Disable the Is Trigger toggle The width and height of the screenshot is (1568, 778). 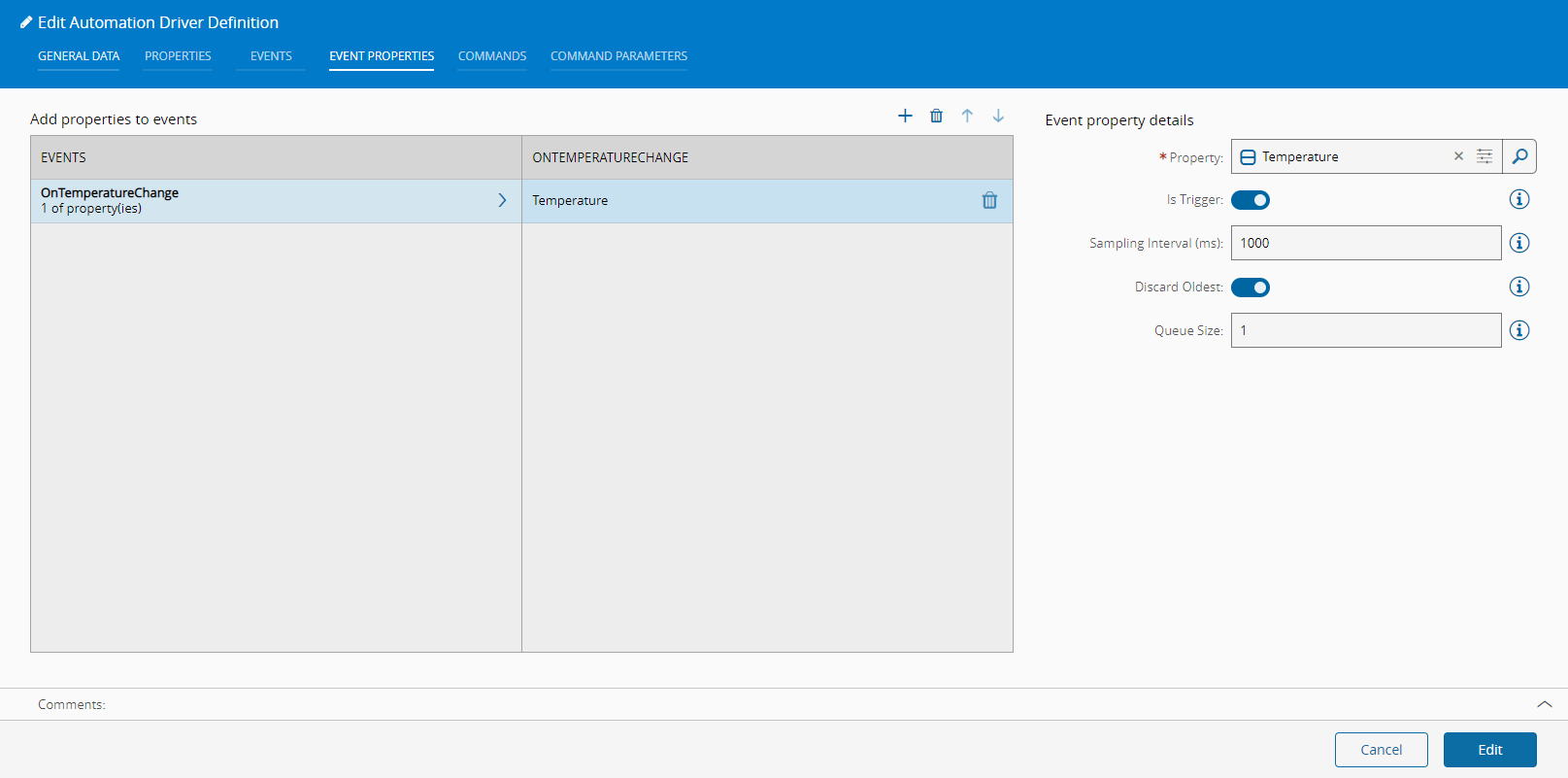click(1251, 200)
